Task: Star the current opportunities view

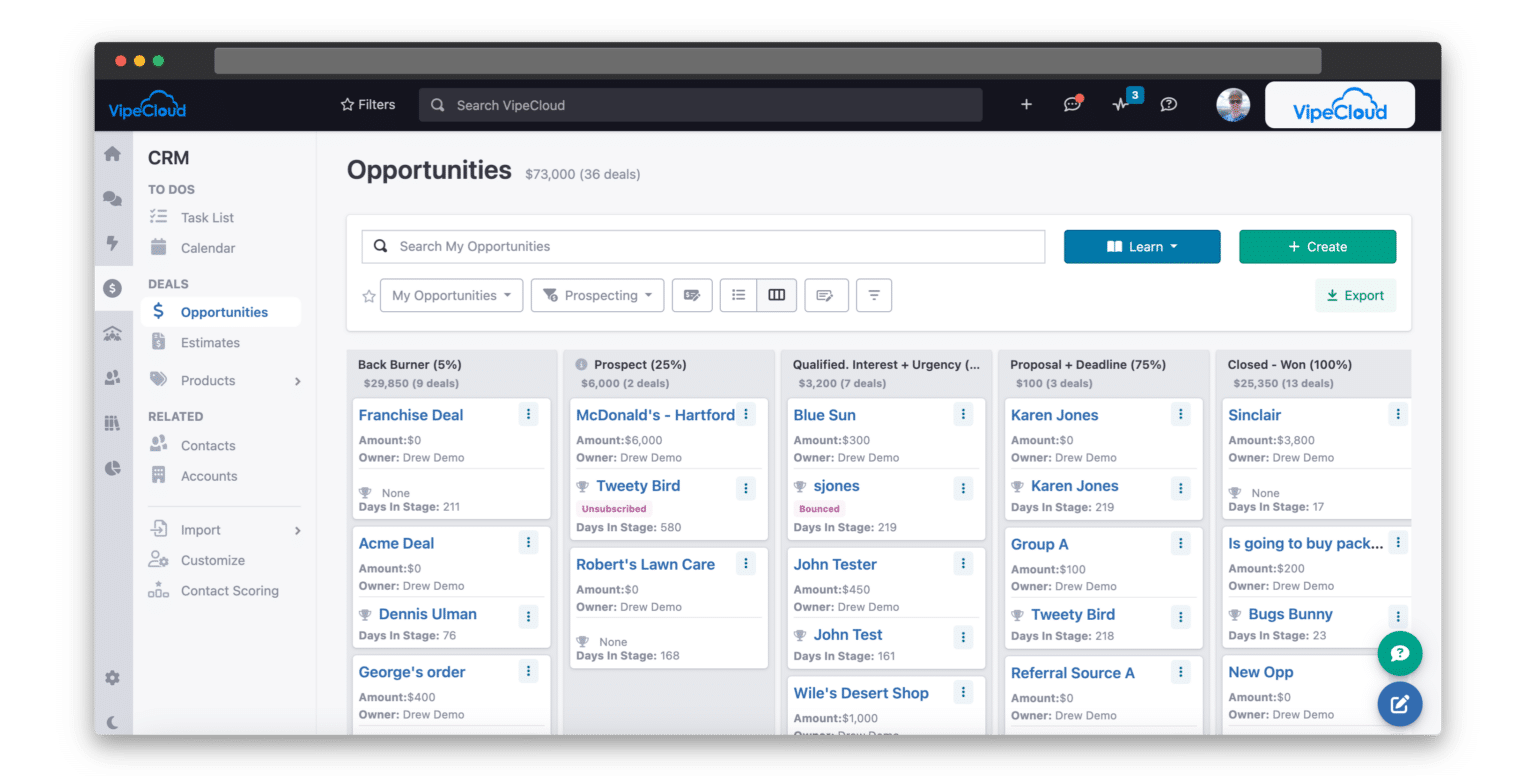Action: [x=368, y=295]
